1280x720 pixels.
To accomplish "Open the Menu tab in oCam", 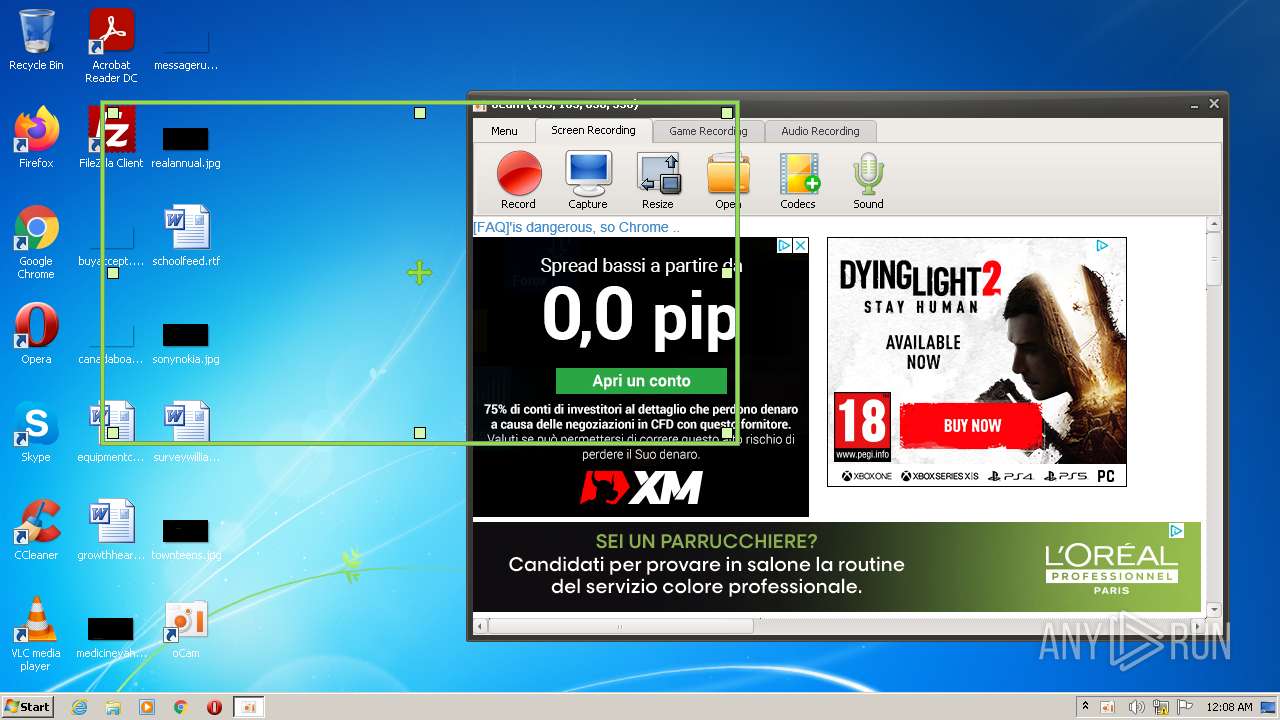I will click(x=504, y=131).
